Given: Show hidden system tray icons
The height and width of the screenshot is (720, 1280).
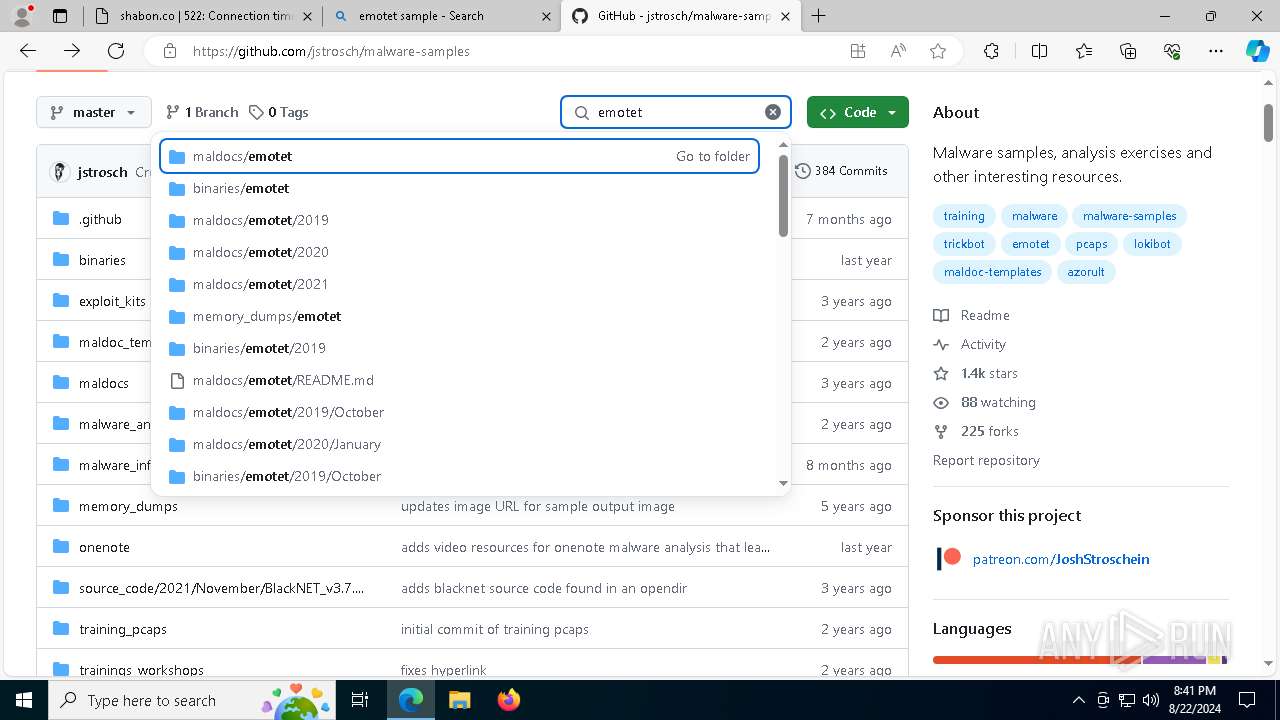Looking at the screenshot, I should tap(1078, 700).
